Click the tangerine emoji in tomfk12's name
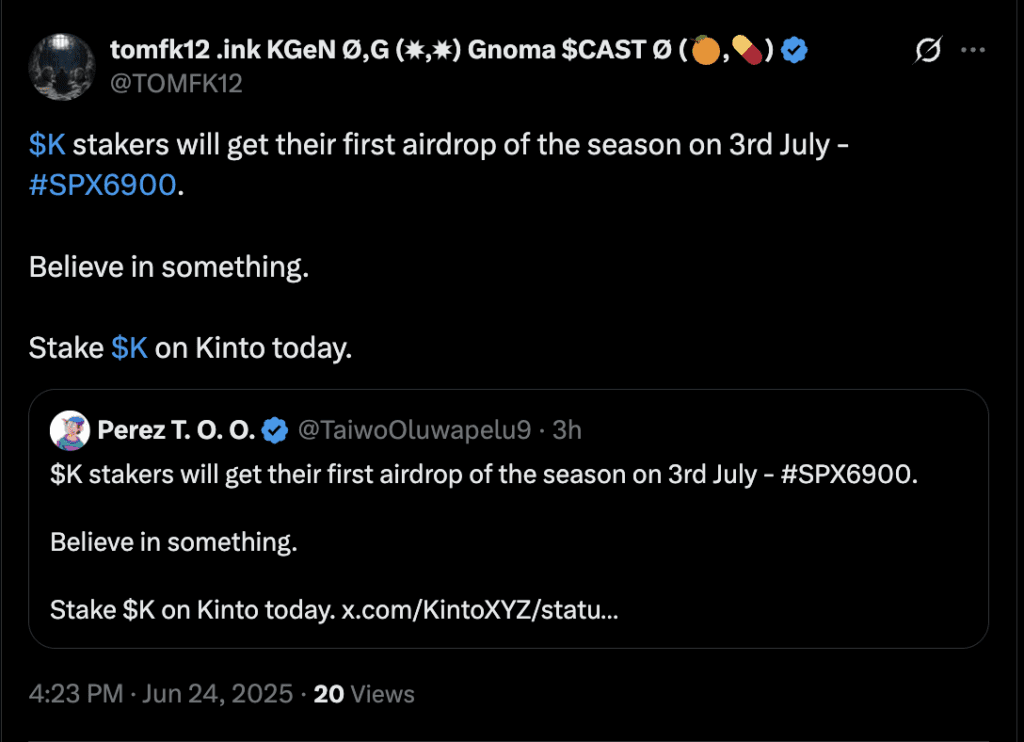The height and width of the screenshot is (742, 1024). 706,48
